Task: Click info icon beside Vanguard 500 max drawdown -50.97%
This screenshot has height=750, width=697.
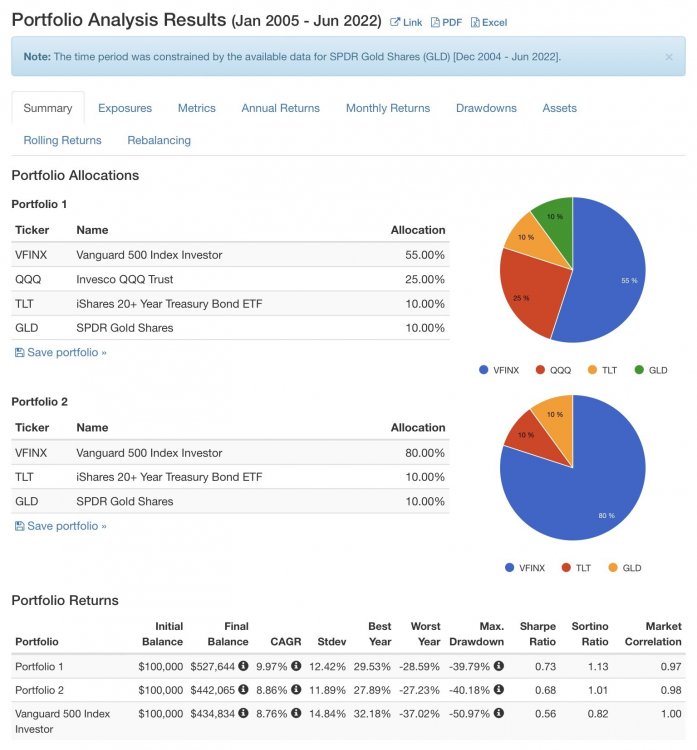Action: tap(498, 713)
